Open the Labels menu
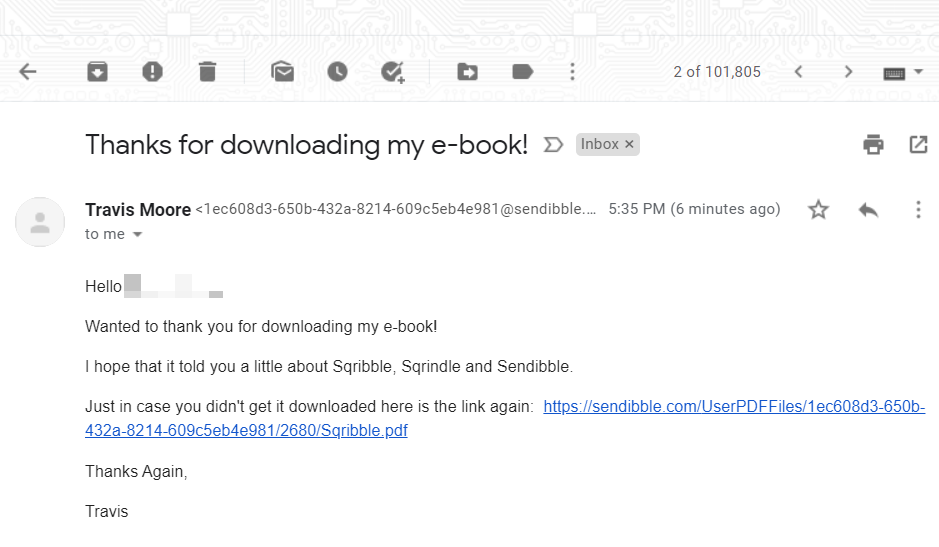The image size is (939, 547). (522, 72)
